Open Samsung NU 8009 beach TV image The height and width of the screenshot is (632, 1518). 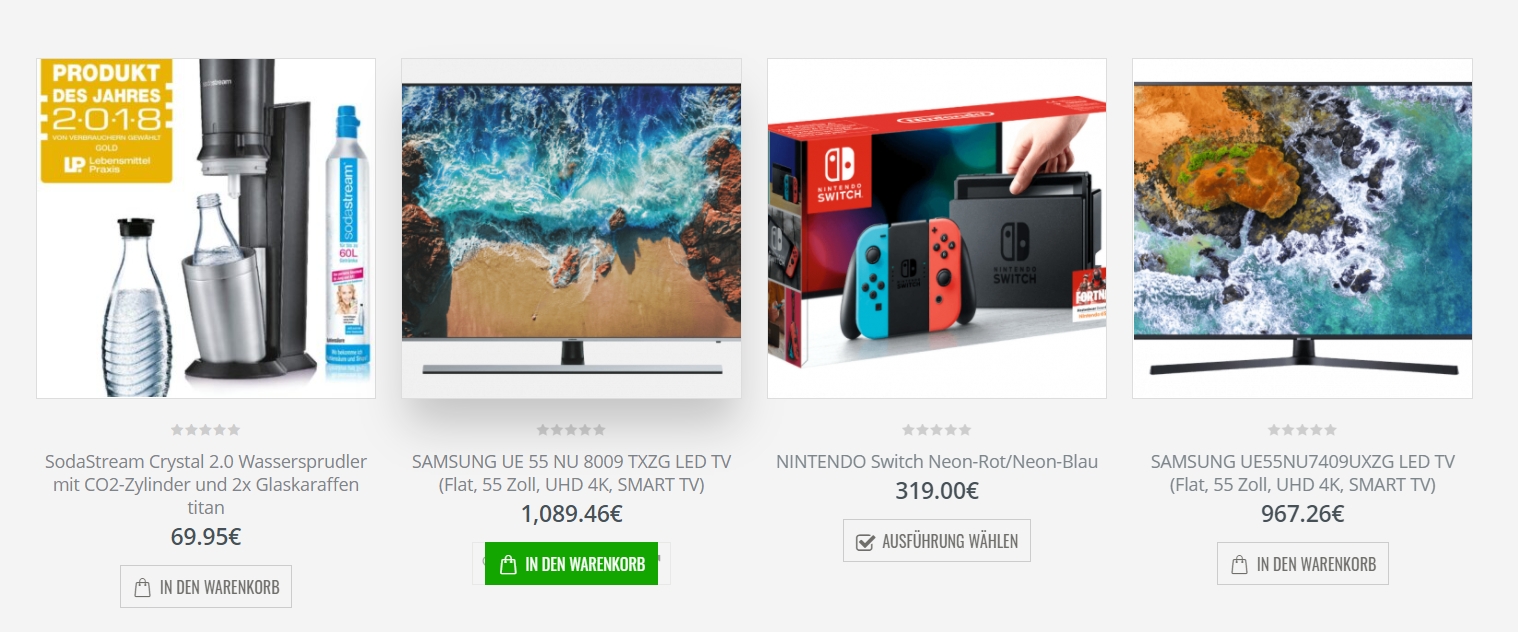pos(571,228)
